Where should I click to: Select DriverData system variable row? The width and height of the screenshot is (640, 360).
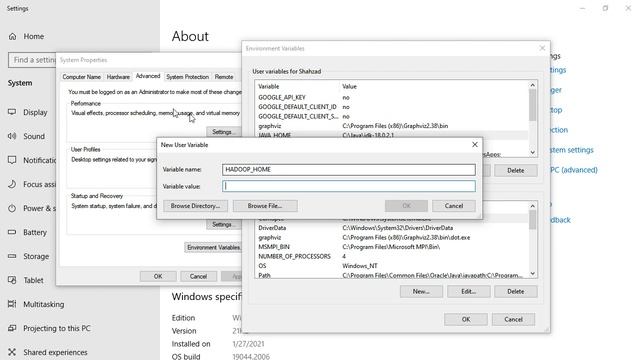392,228
